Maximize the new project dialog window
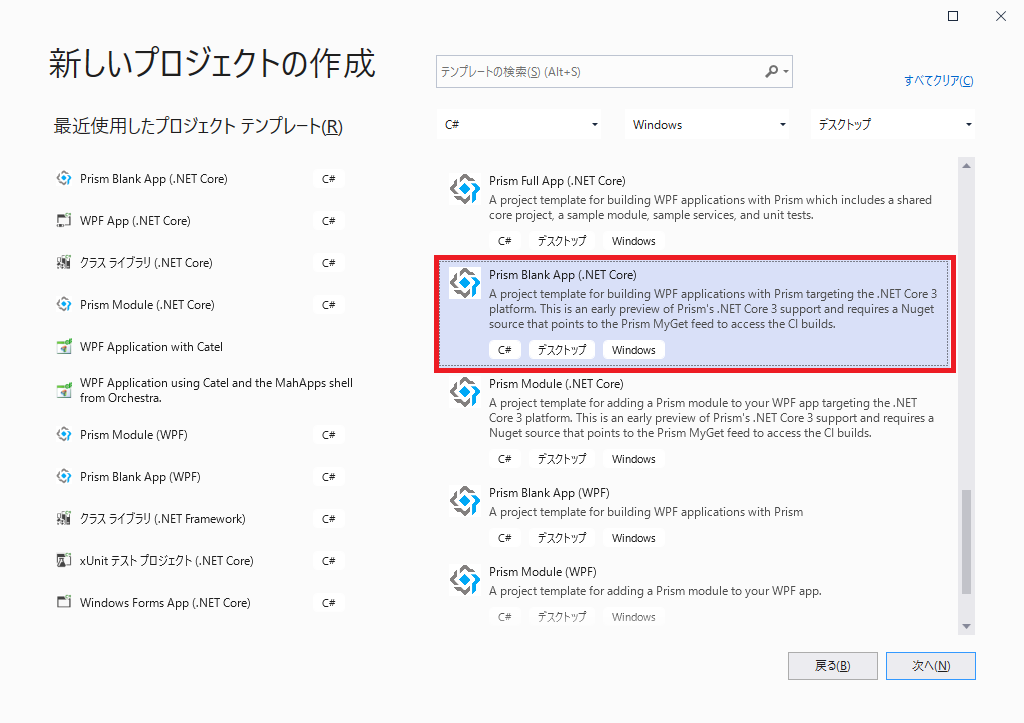Screen dimensions: 1024x723 953,16
